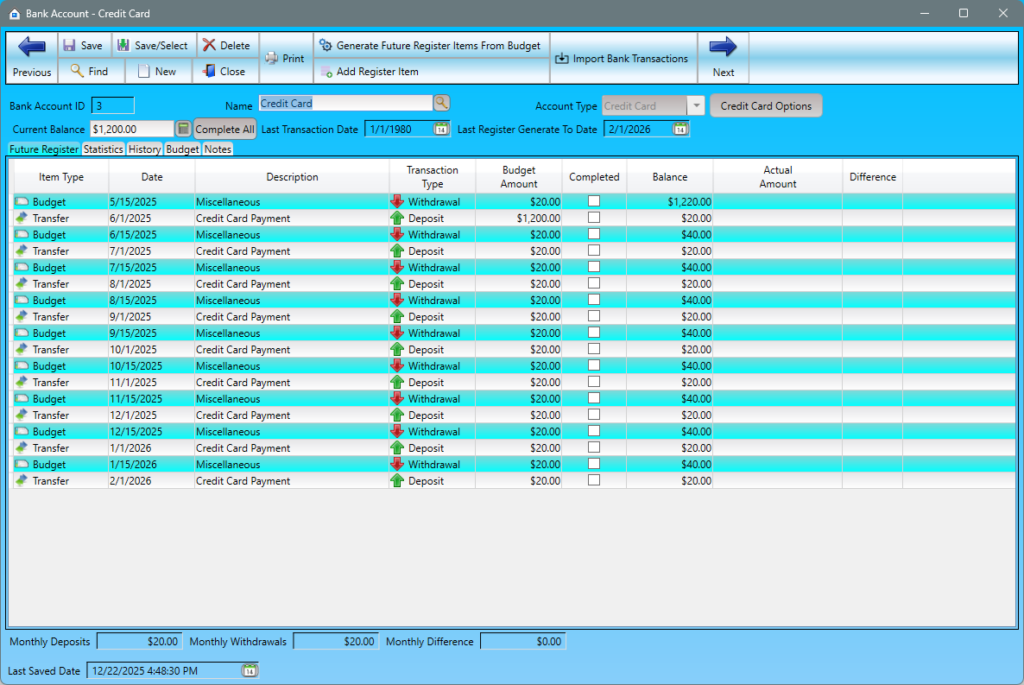1024x685 pixels.
Task: Mark the 6/1/2025 Credit Card Payment completed
Action: tap(594, 218)
